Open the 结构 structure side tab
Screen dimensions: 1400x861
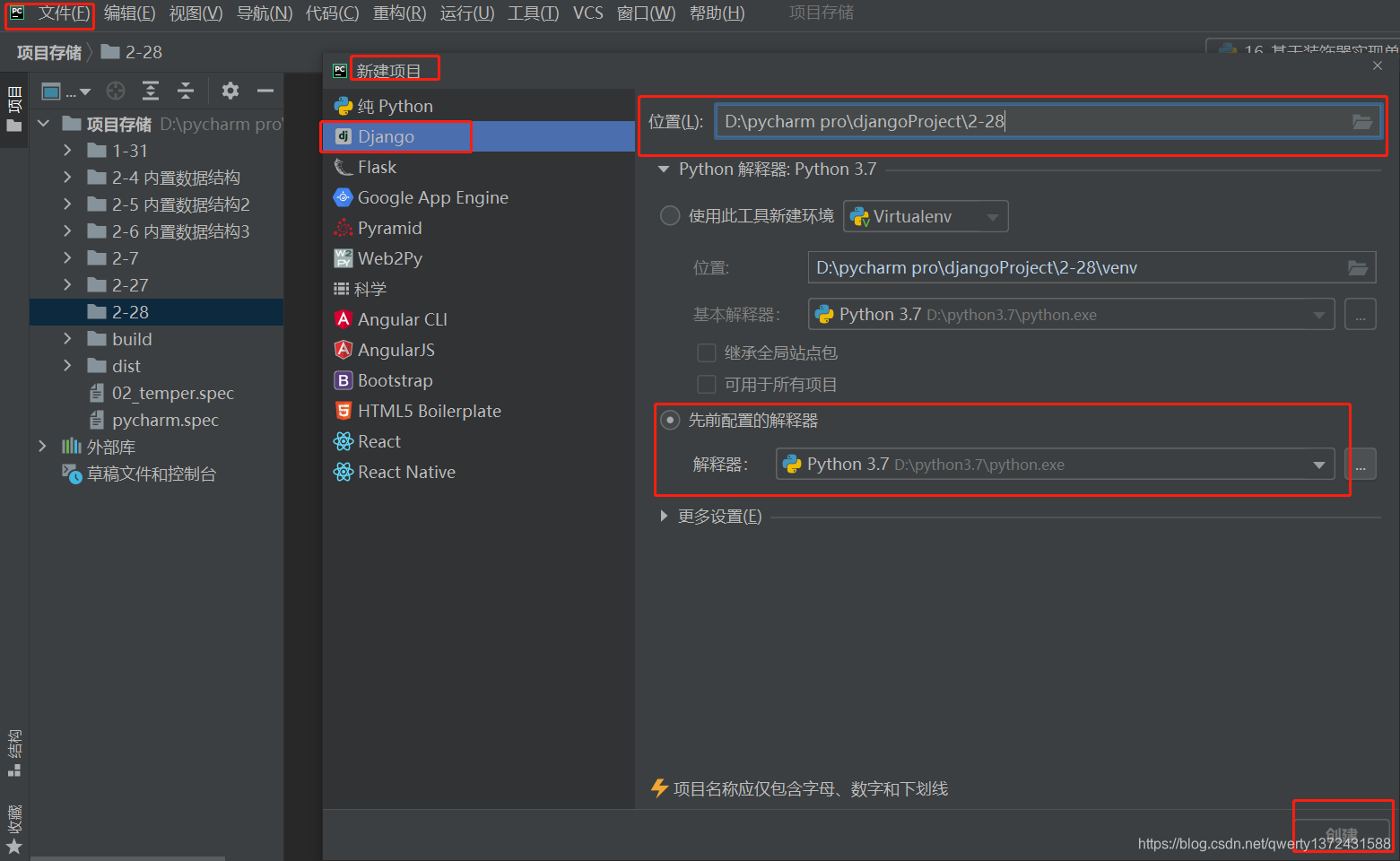(14, 752)
